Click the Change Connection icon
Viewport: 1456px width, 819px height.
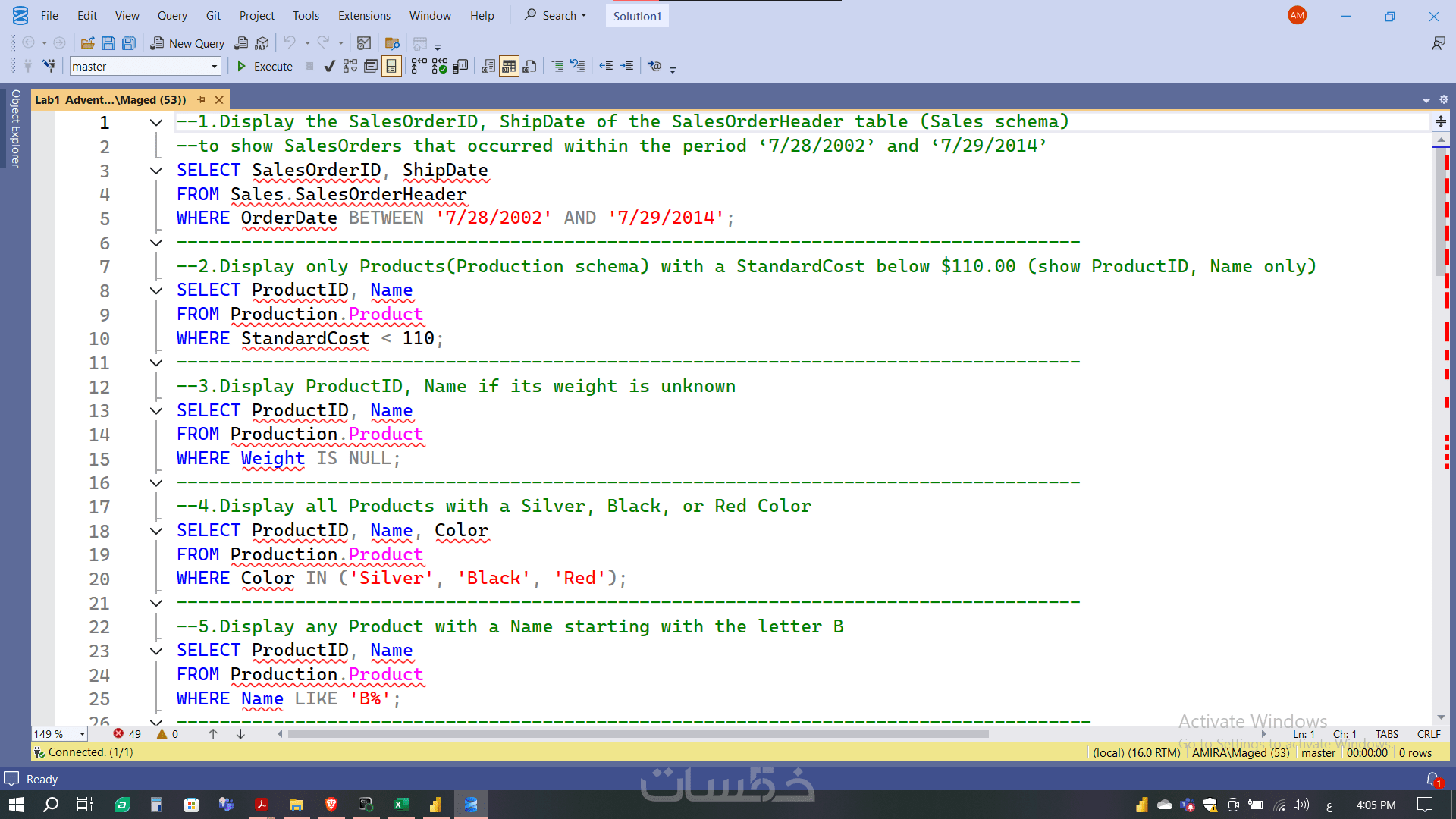click(49, 67)
